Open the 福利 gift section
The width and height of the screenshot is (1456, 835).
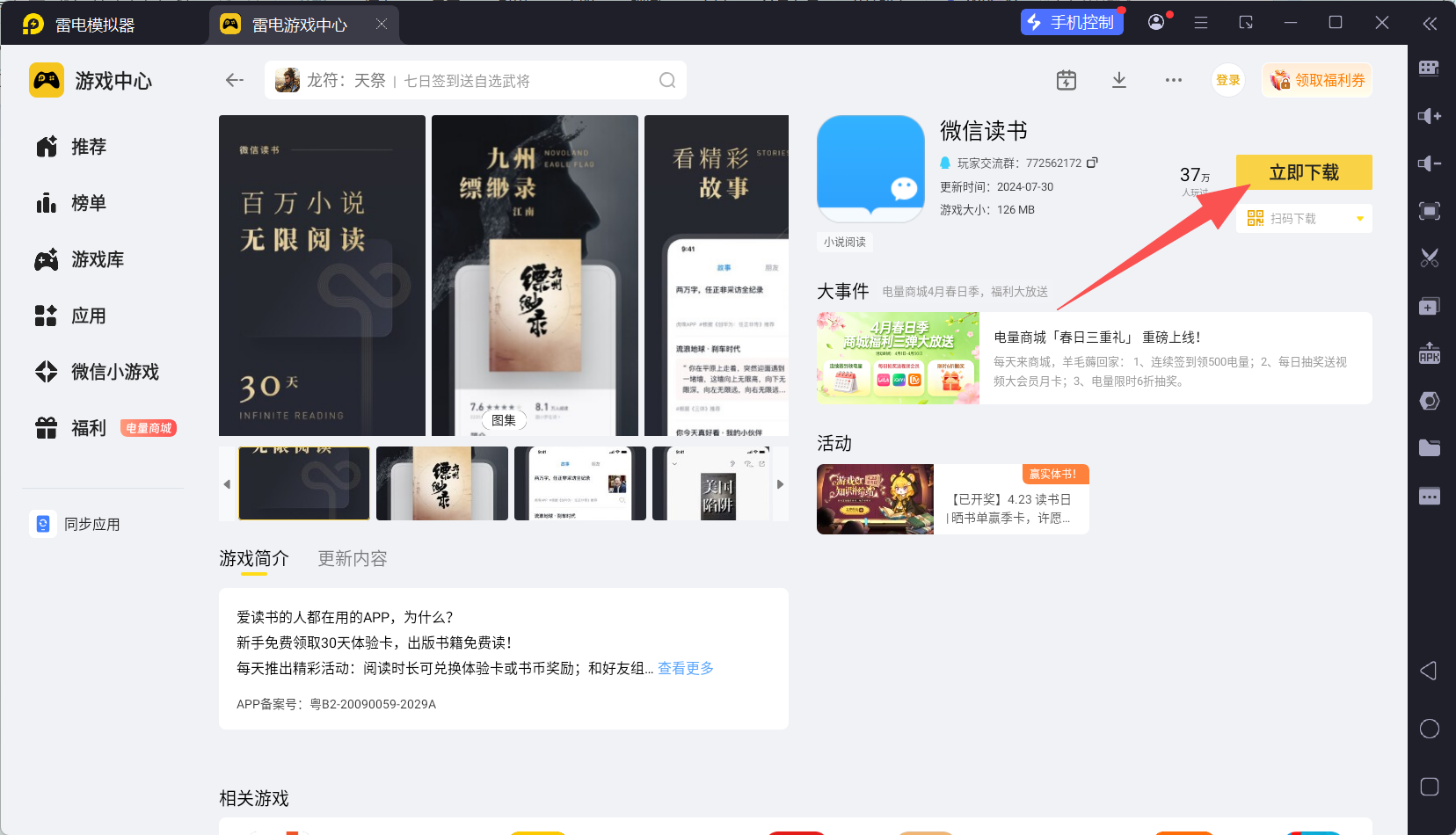pyautogui.click(x=71, y=428)
